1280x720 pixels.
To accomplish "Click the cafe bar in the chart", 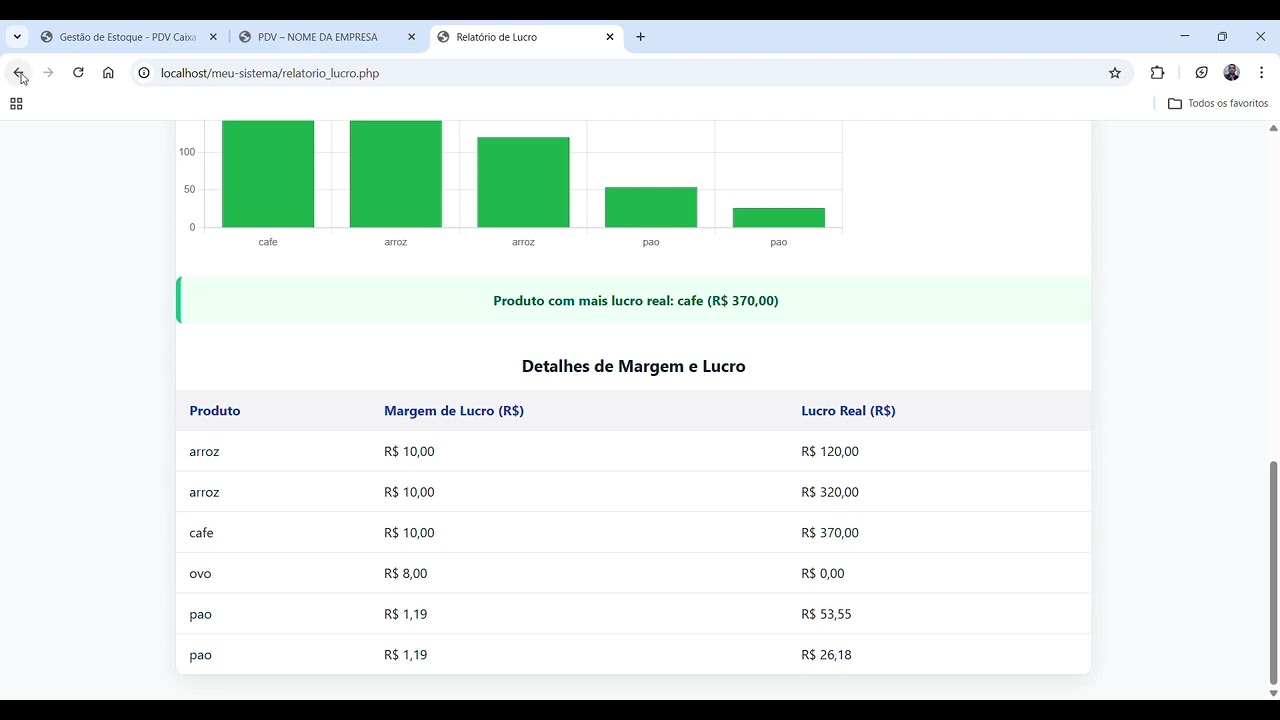I will 268,174.
